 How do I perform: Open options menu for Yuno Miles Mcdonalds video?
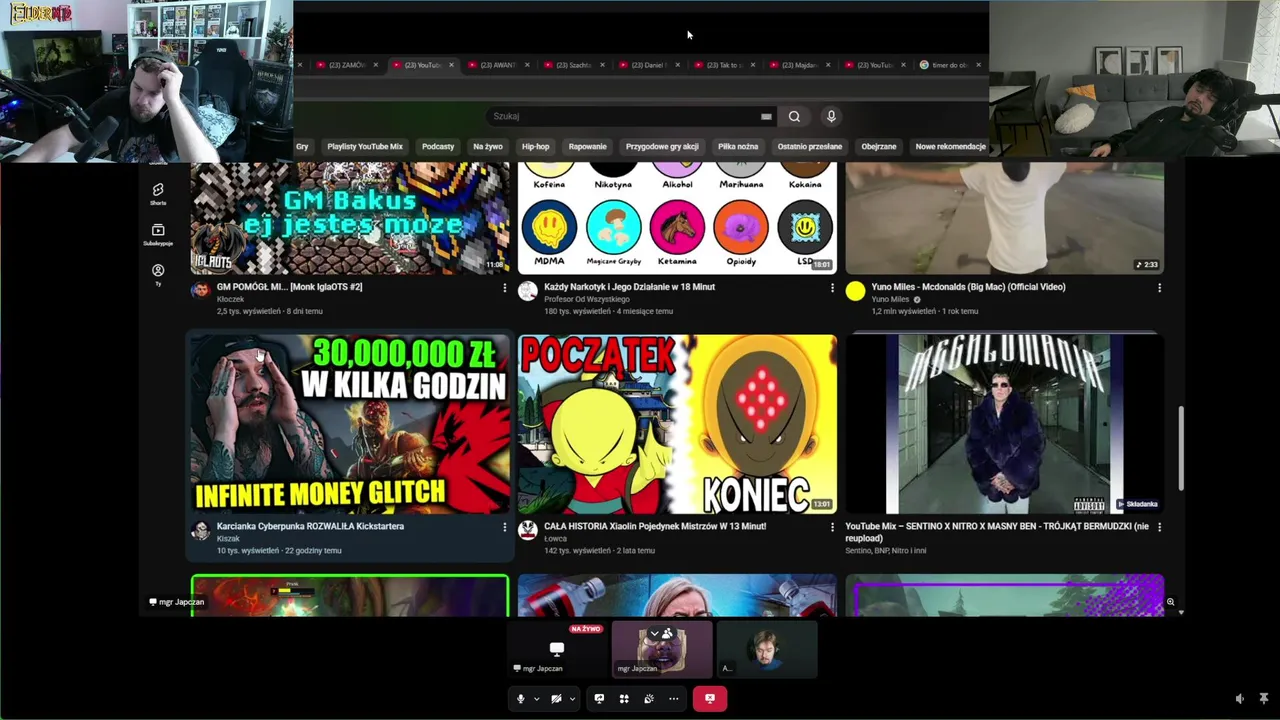click(x=1160, y=288)
